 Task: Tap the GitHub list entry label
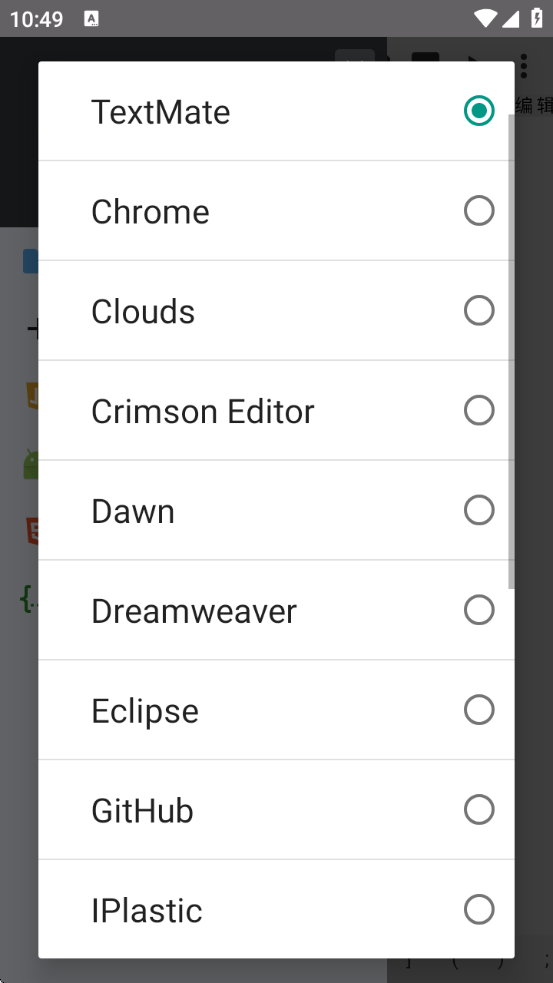142,811
